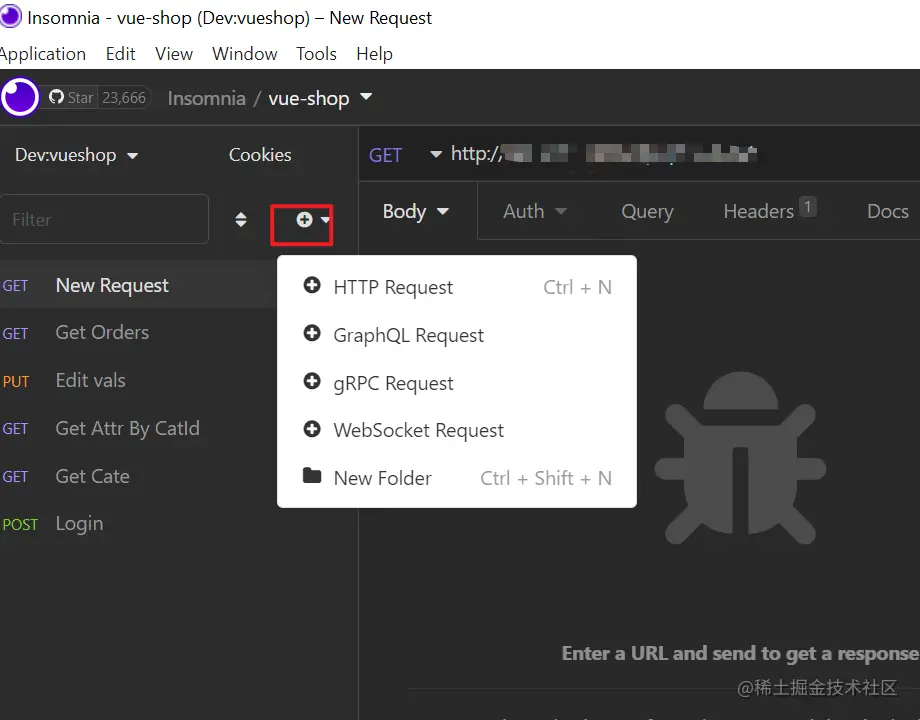Click plus icon beside HTTP Request
This screenshot has height=720, width=920.
[x=312, y=285]
